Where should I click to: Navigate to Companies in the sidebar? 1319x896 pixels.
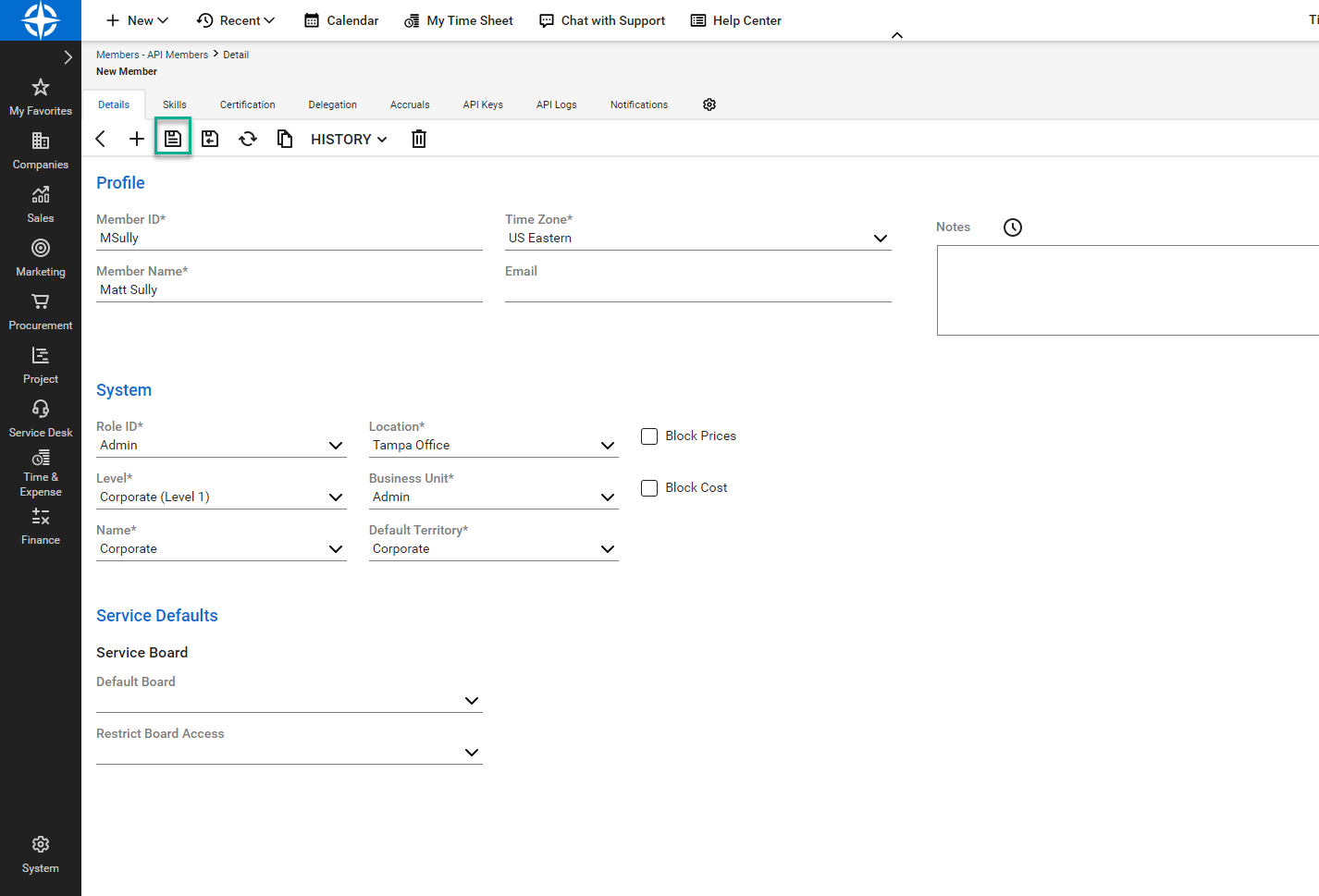[40, 148]
